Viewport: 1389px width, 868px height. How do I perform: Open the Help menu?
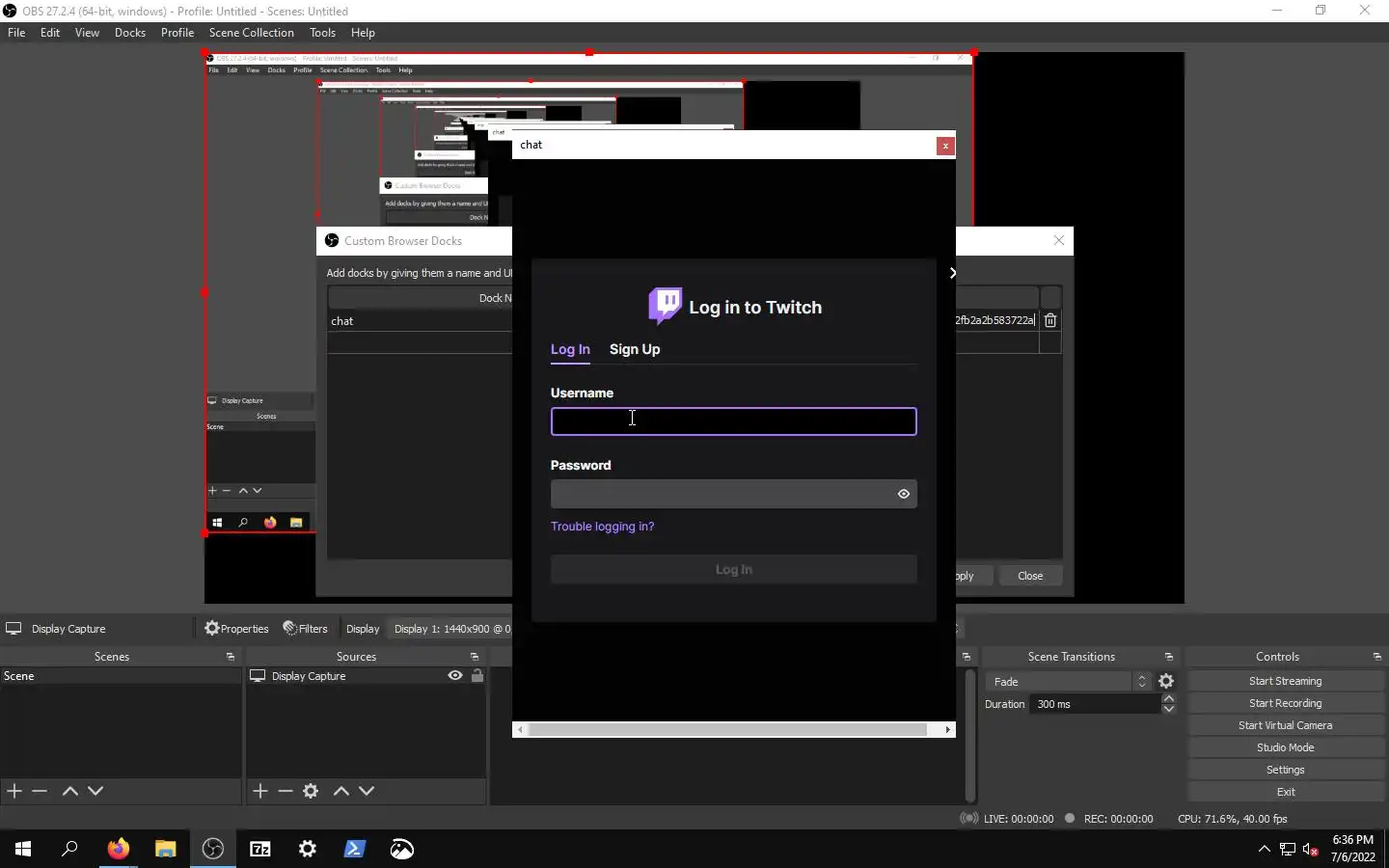coord(363,33)
